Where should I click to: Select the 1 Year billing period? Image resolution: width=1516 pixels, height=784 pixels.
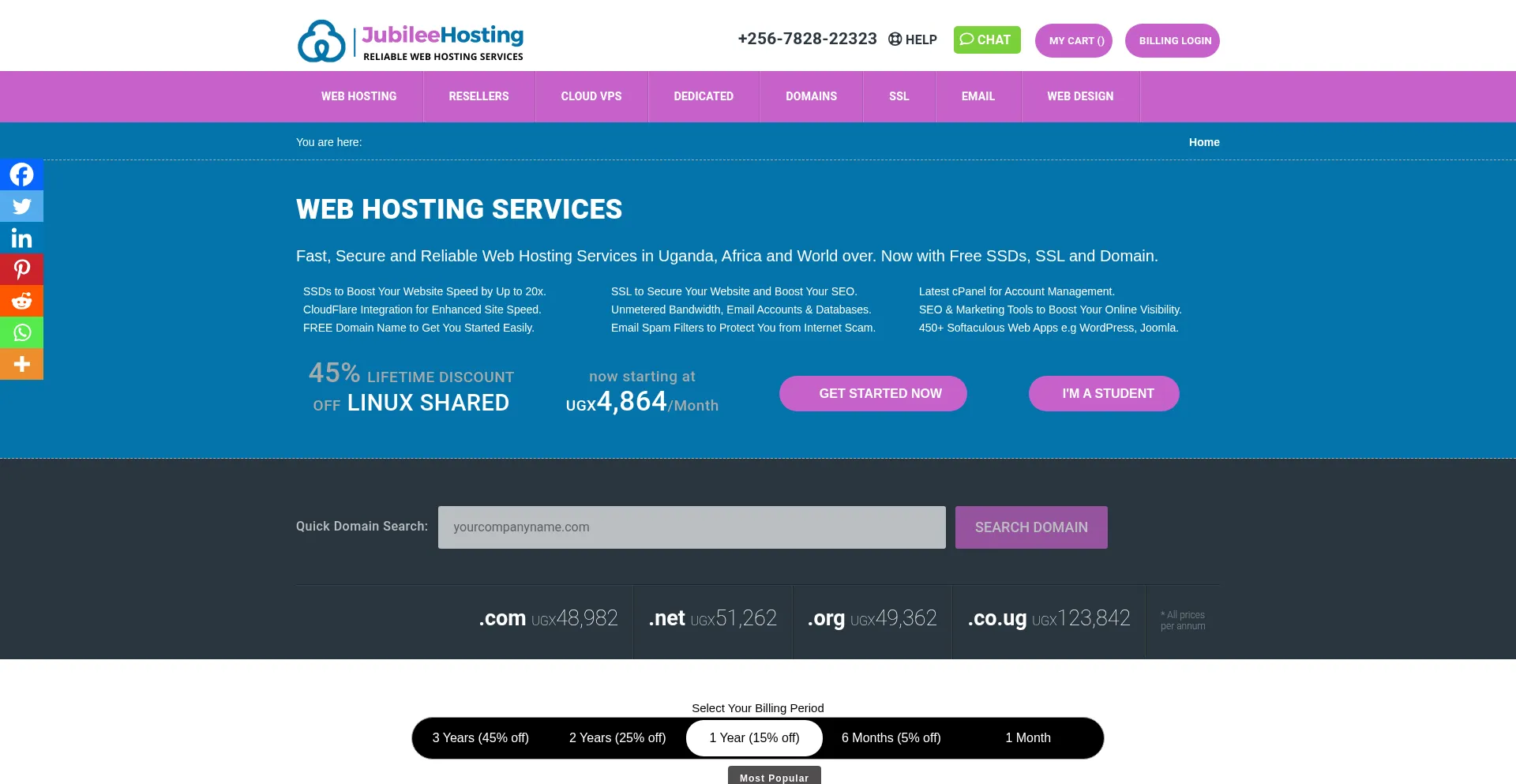tap(754, 737)
